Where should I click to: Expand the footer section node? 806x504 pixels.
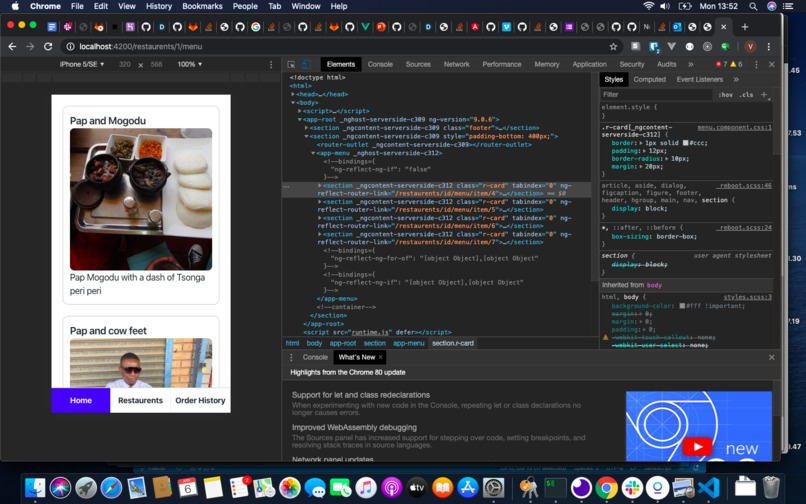click(306, 128)
